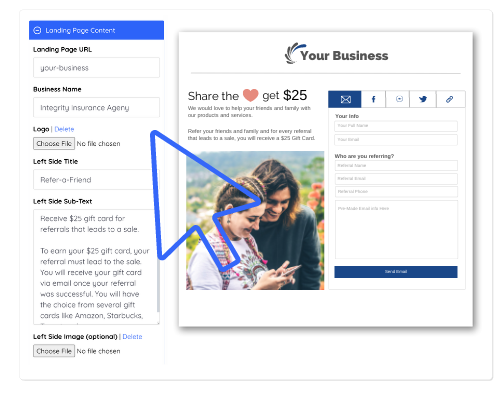This screenshot has height=400, width=500.
Task: Click the Your Business logo in preview
Action: click(336, 54)
